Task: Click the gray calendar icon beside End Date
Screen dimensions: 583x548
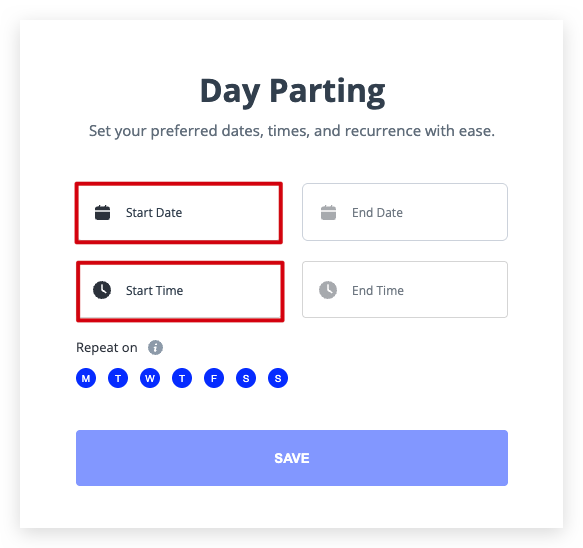Action: (328, 212)
